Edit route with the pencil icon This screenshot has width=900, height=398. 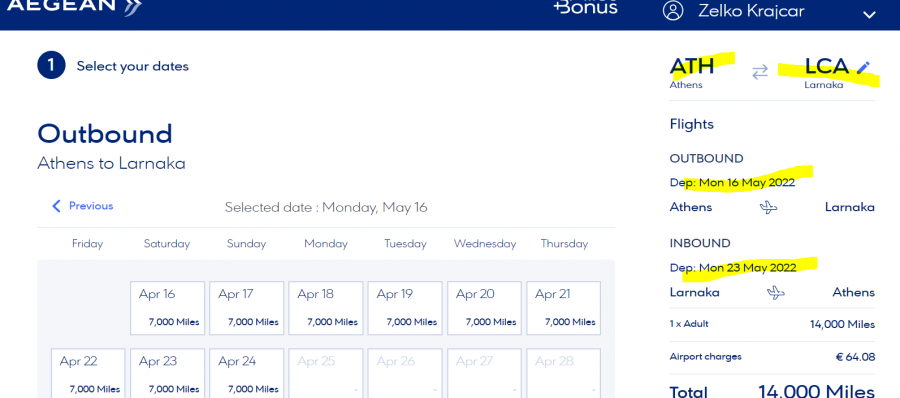click(x=863, y=68)
